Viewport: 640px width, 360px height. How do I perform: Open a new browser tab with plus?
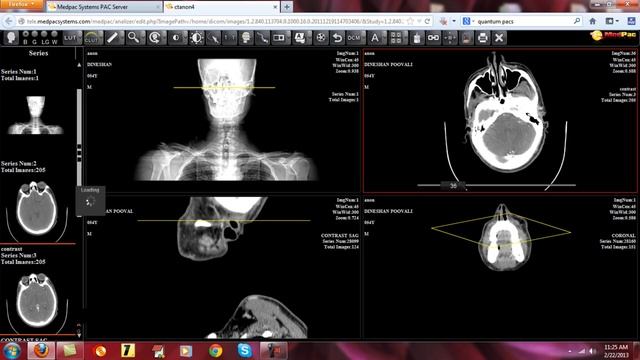(x=287, y=7)
